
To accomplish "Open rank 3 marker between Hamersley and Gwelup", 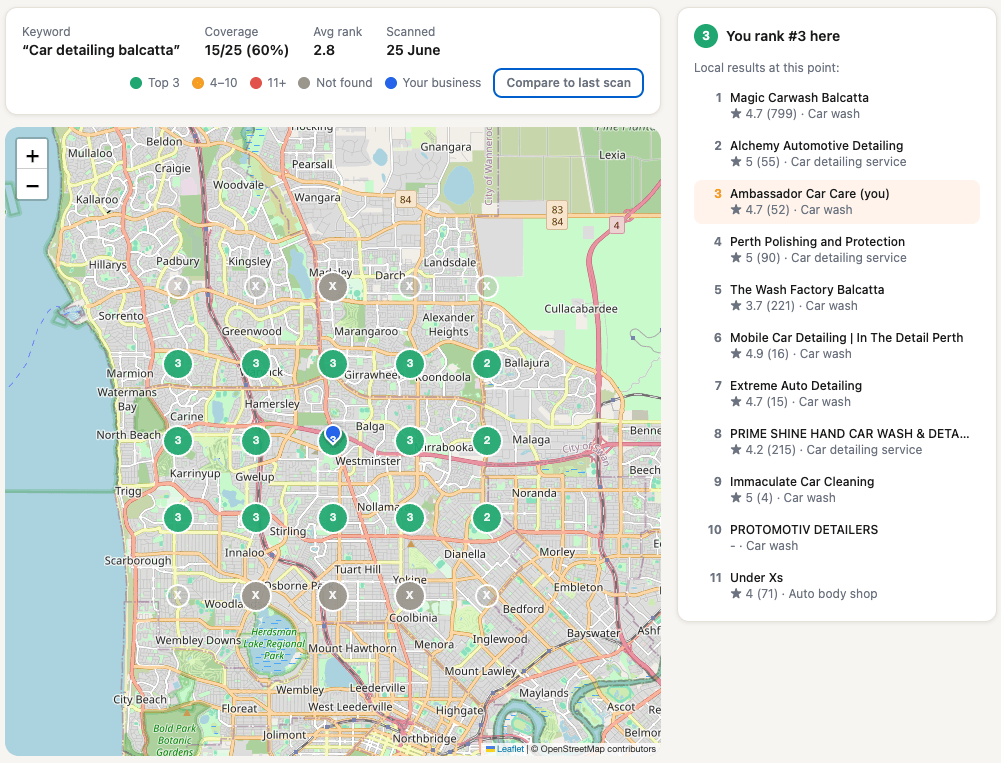I will click(x=255, y=441).
